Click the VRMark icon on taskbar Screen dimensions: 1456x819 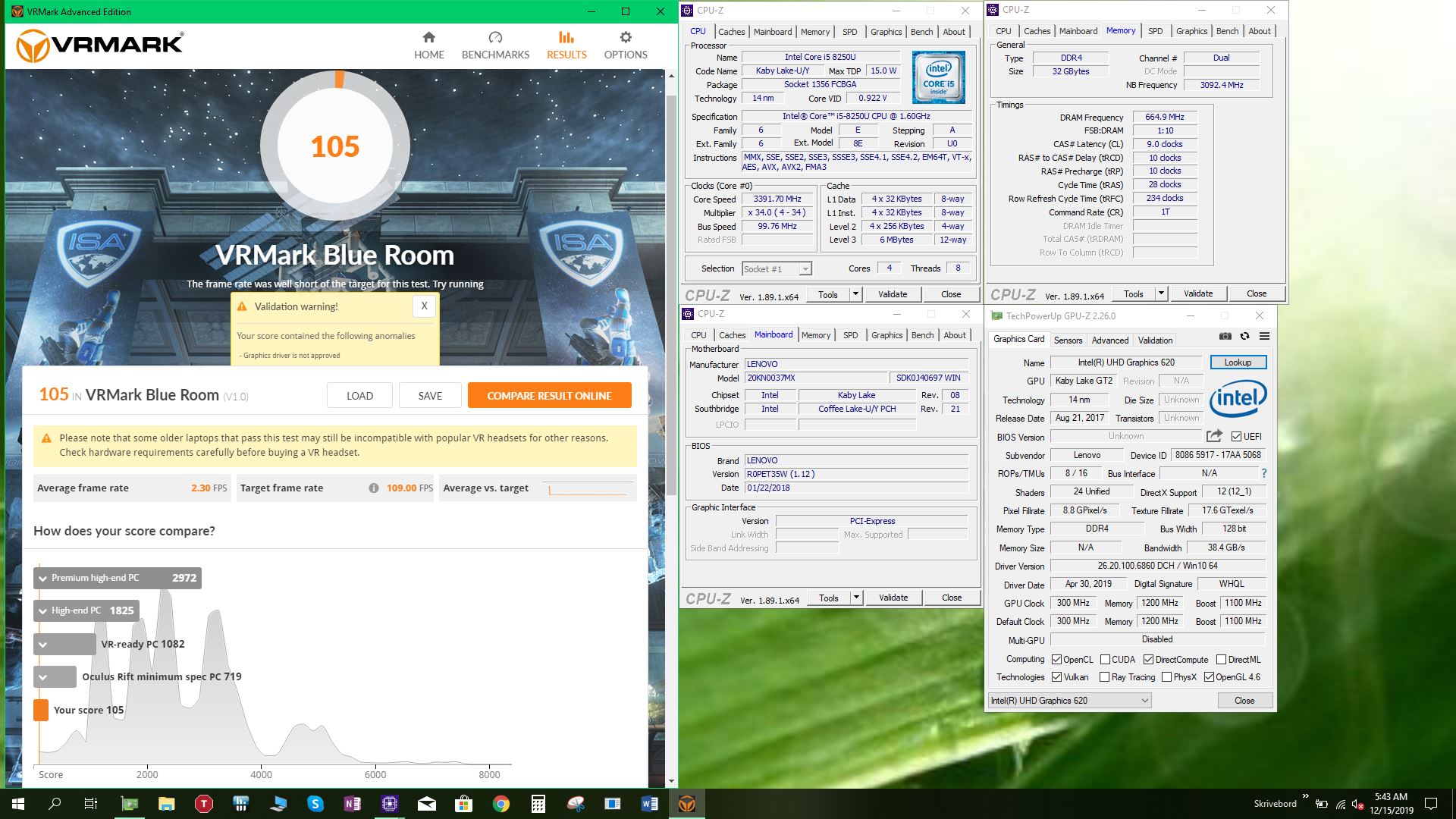click(687, 804)
